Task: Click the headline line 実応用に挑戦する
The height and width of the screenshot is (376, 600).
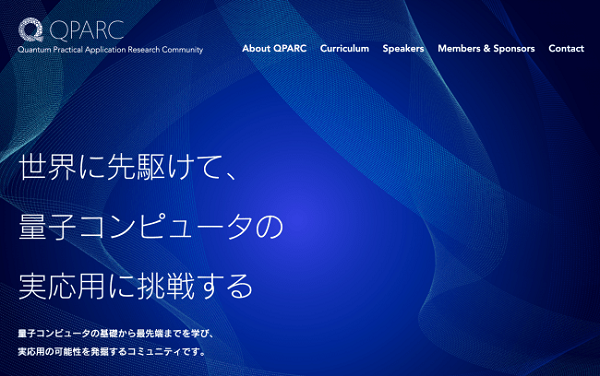Action: [136, 286]
